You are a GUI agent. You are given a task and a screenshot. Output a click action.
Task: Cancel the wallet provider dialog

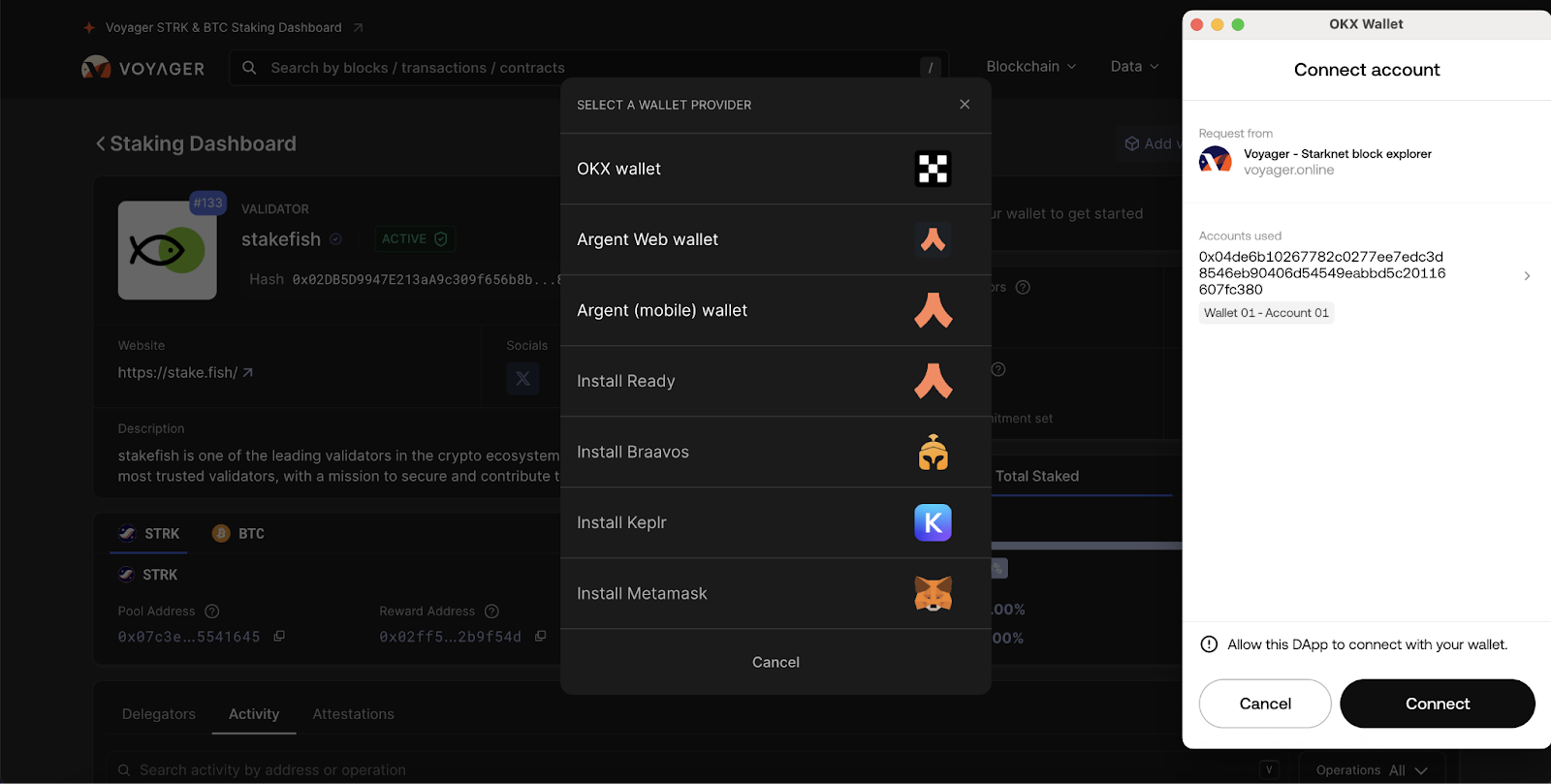tap(775, 662)
